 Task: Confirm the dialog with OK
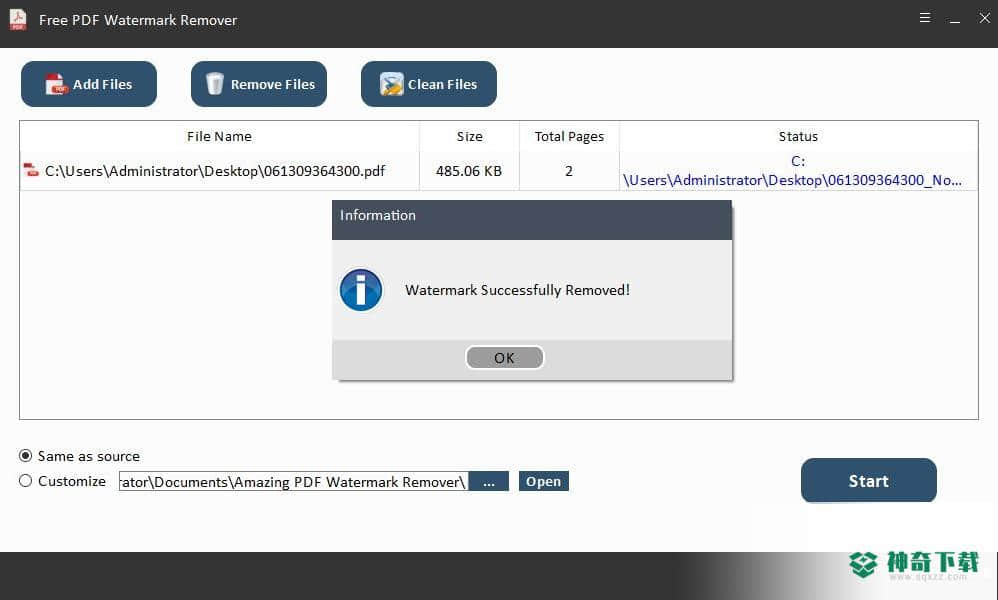click(x=505, y=358)
